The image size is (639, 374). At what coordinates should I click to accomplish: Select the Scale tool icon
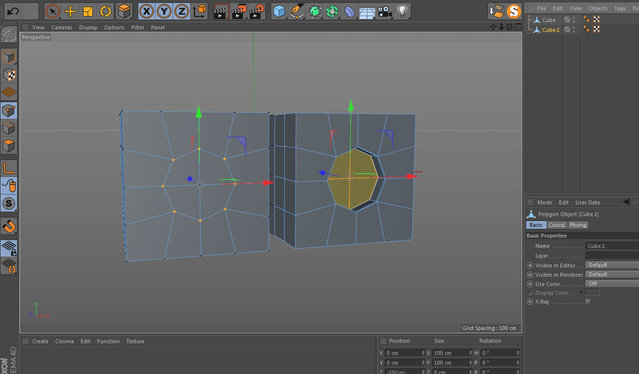coord(88,11)
